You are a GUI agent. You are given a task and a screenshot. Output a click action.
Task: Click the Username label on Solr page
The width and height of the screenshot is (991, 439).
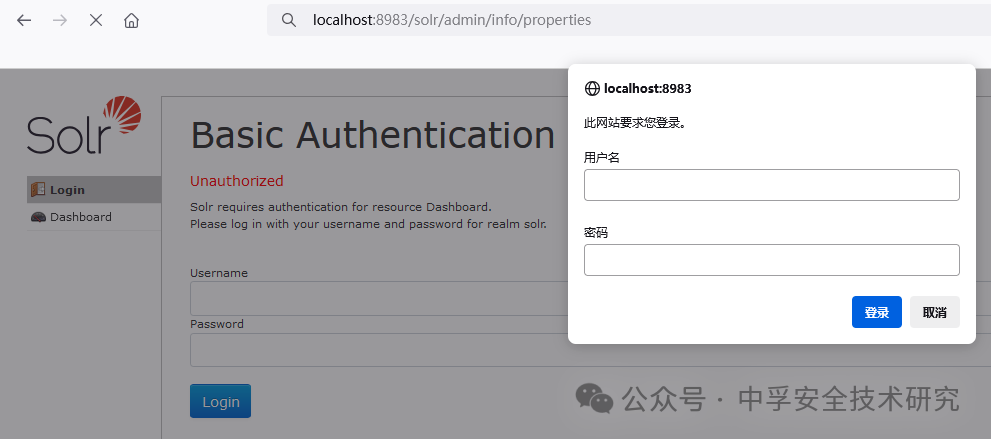(x=219, y=273)
